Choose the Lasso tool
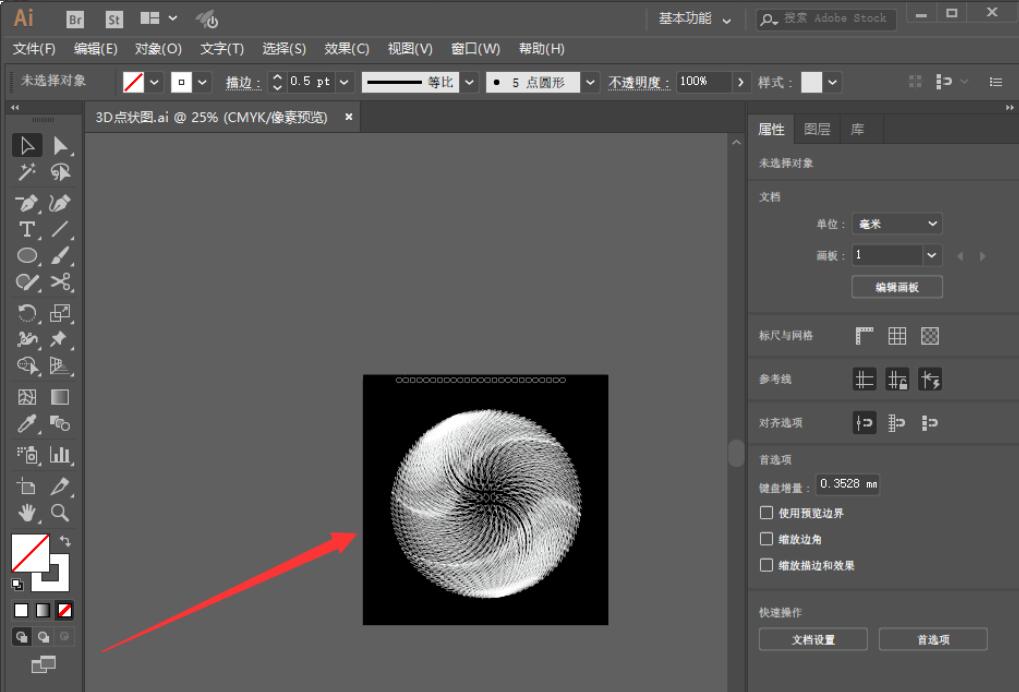 click(60, 172)
